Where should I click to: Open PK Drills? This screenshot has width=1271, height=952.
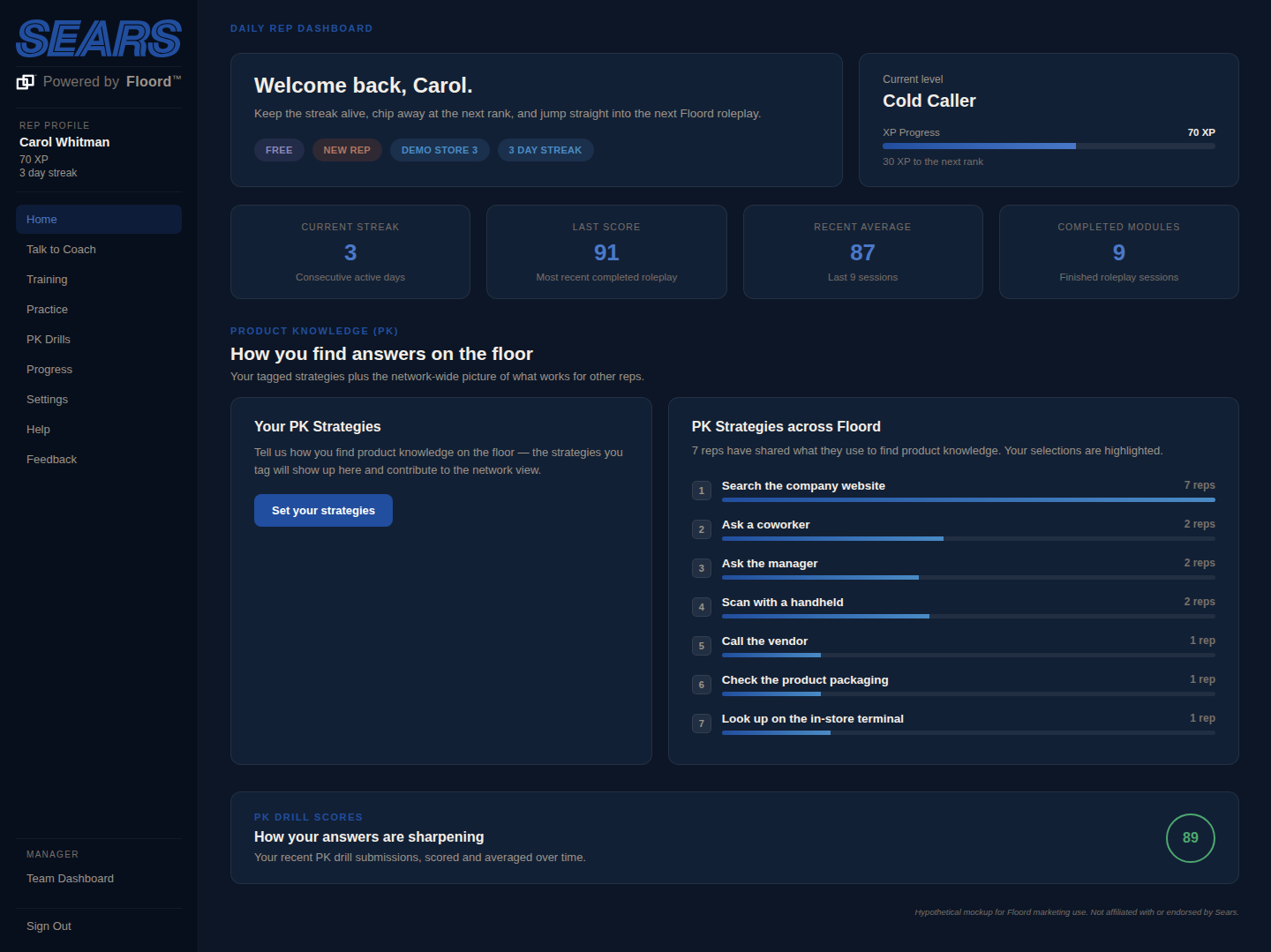[x=99, y=340]
